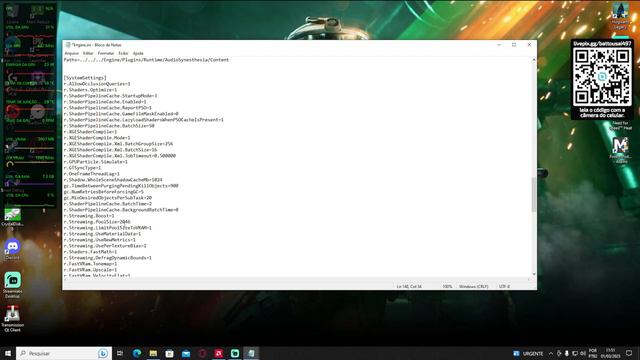This screenshot has height=360, width=640.
Task: Click line with GameFileMaskEnabled=0
Action: [x=121, y=114]
